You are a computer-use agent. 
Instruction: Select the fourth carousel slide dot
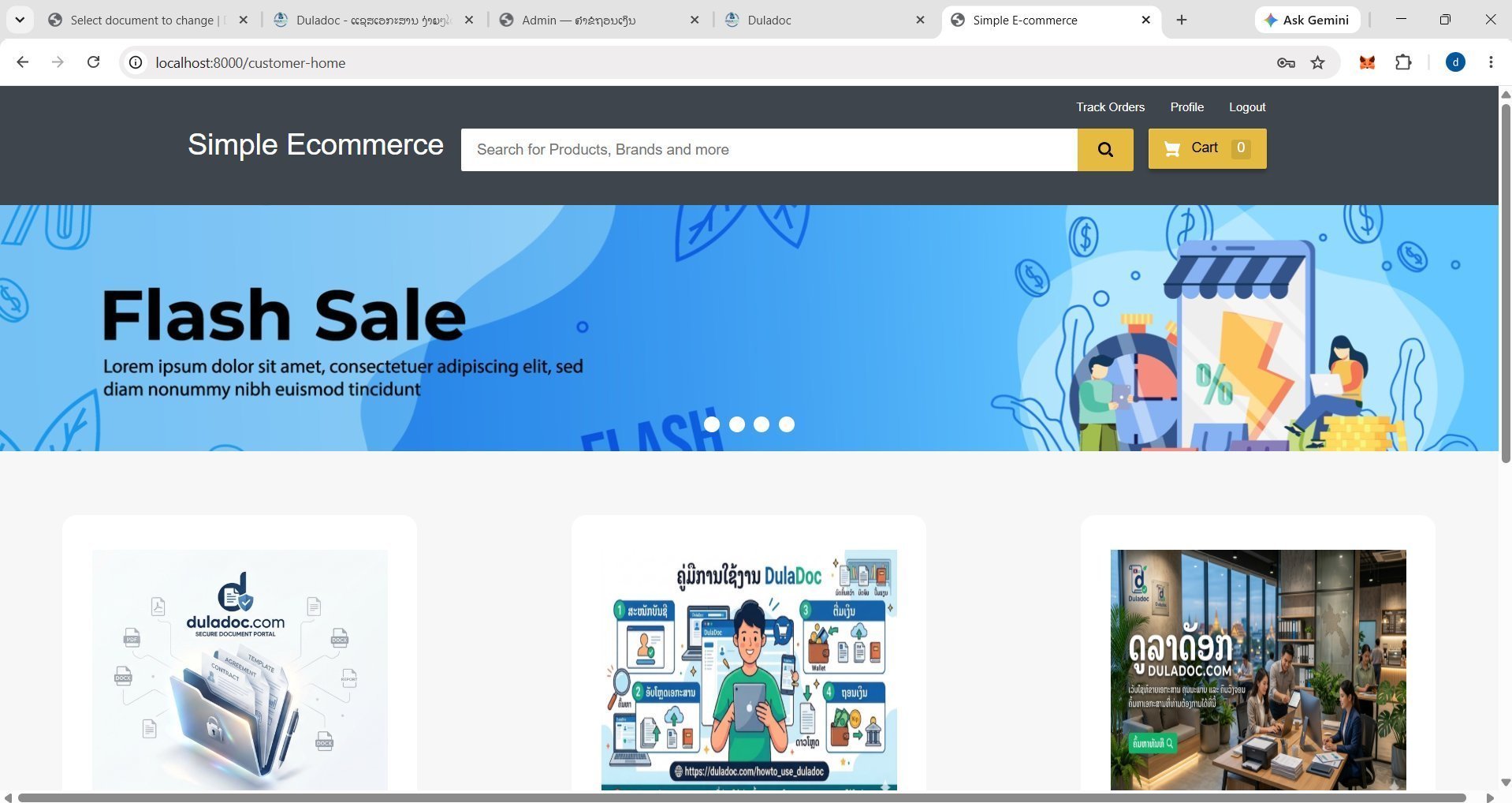(x=787, y=424)
